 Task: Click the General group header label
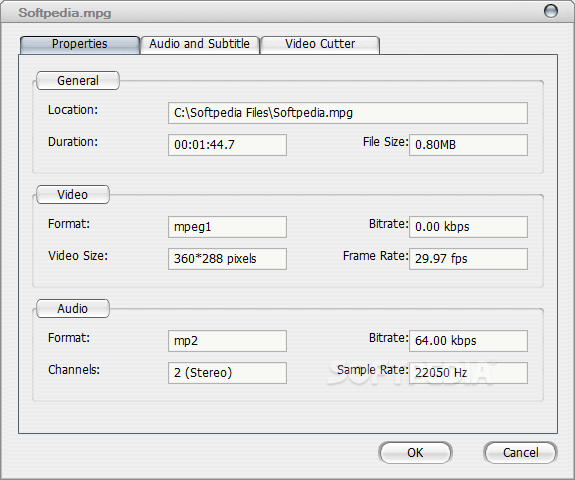pyautogui.click(x=78, y=81)
